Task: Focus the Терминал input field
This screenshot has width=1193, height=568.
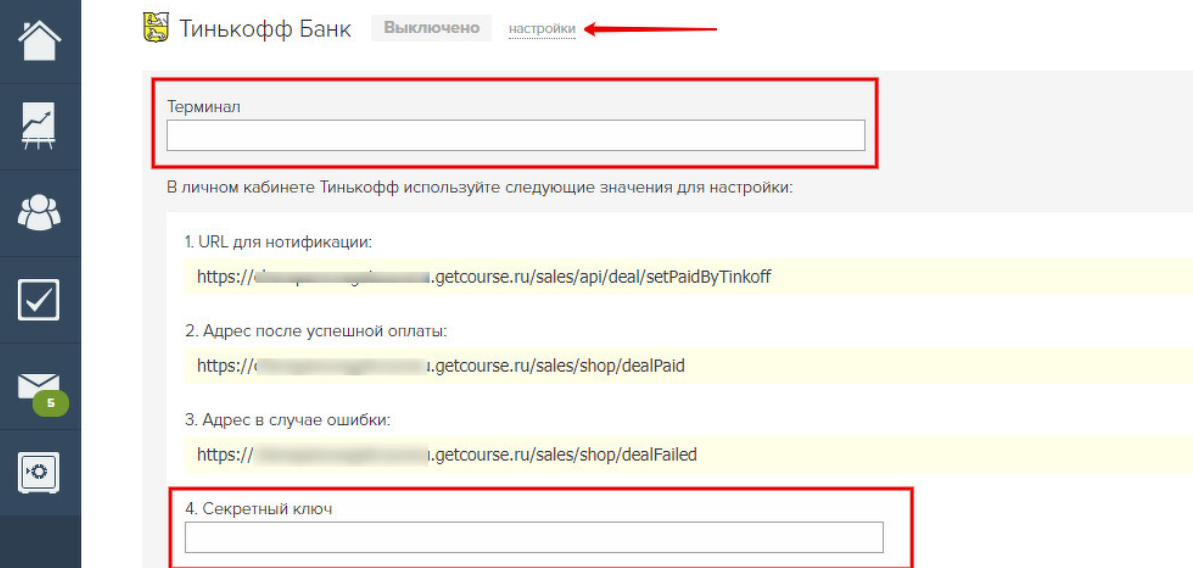Action: 516,135
